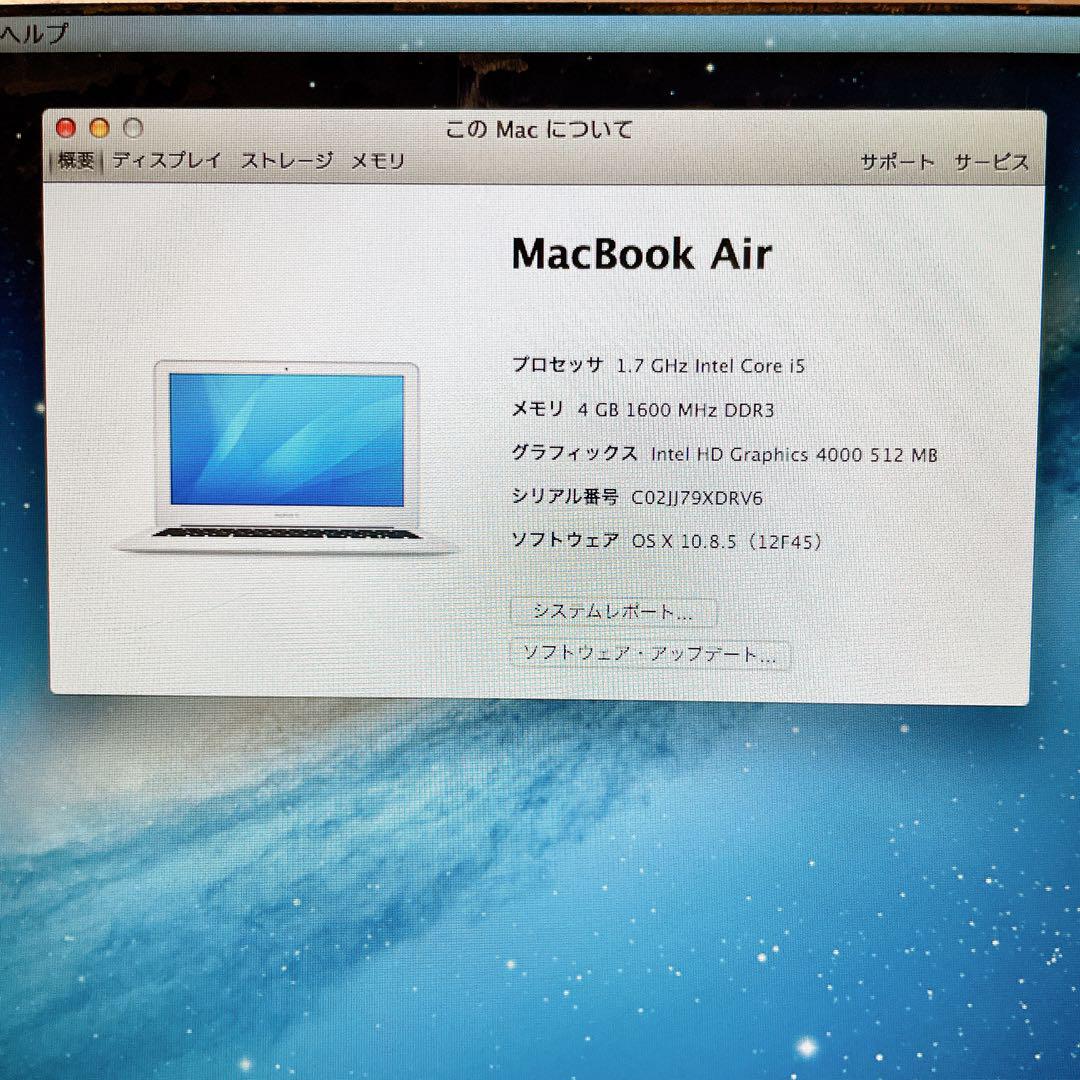Click the memory value 4 GB 1600 MHz DDR3
1080x1080 pixels.
point(676,410)
